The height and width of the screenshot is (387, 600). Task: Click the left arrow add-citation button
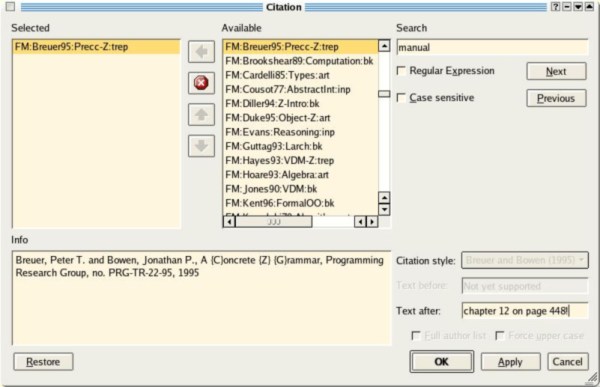coord(201,51)
